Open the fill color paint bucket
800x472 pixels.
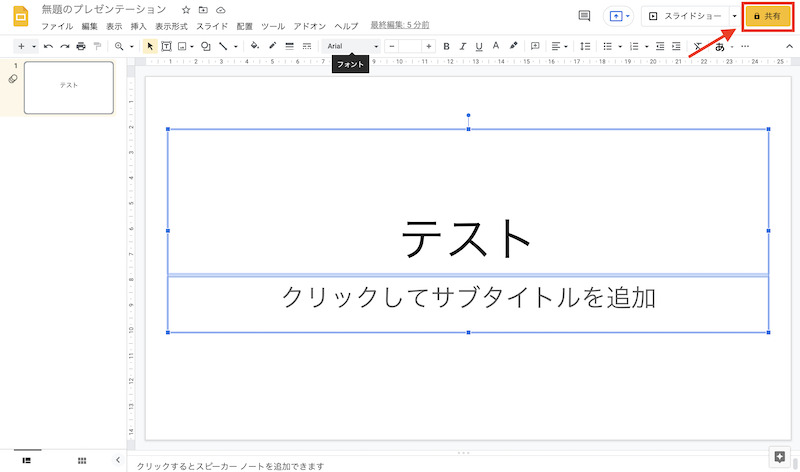click(254, 46)
